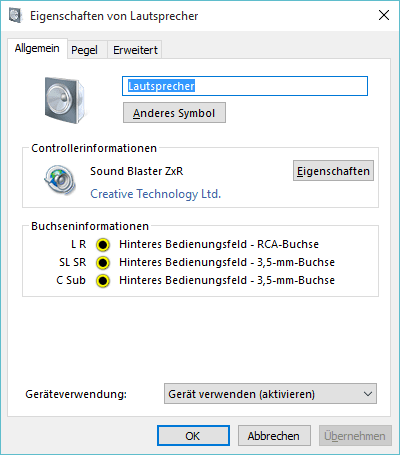Select the Allgemein tab

pyautogui.click(x=37, y=49)
